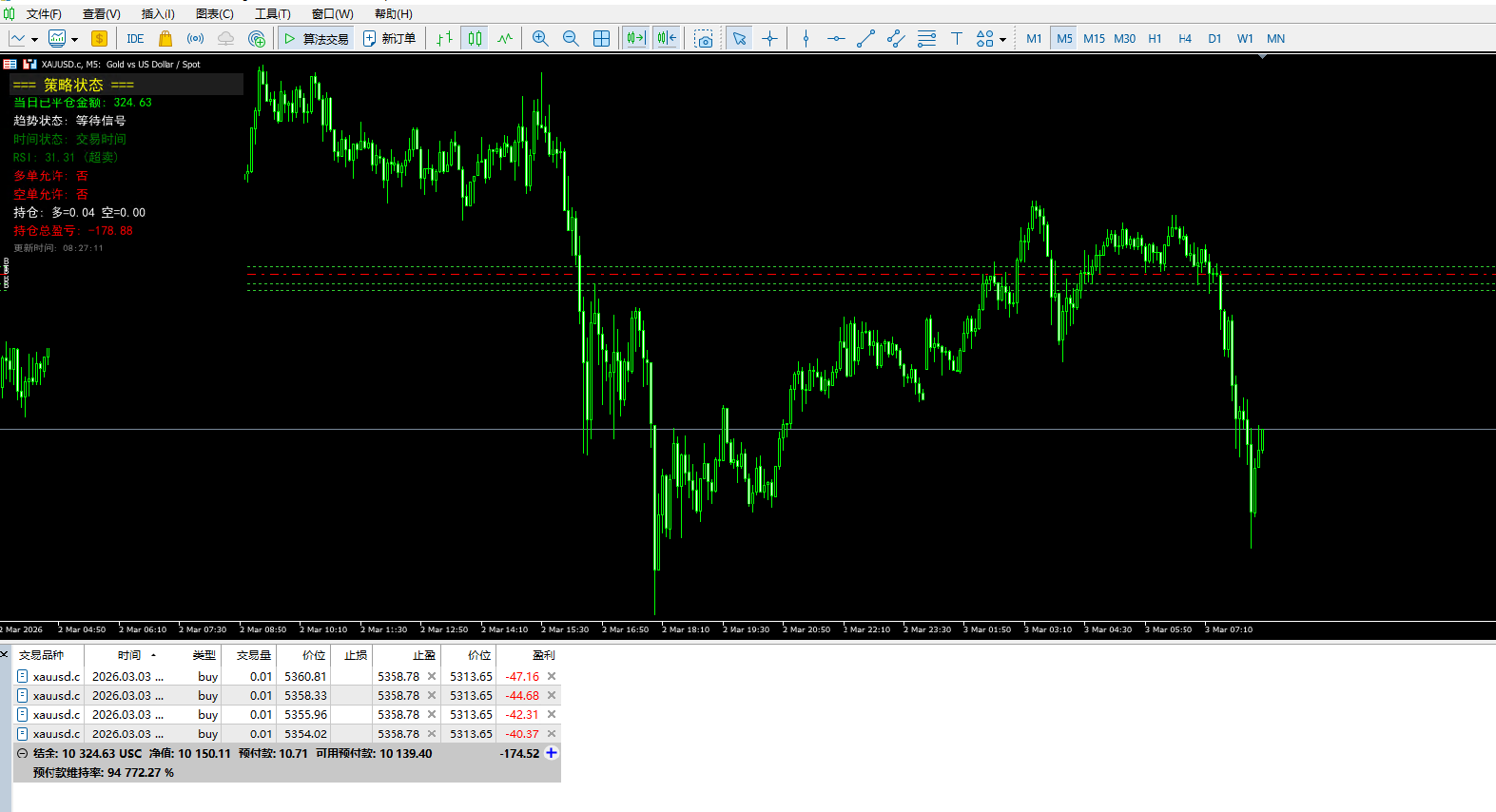Click the shapes objects icon
The width and height of the screenshot is (1496, 812).
pyautogui.click(x=985, y=38)
